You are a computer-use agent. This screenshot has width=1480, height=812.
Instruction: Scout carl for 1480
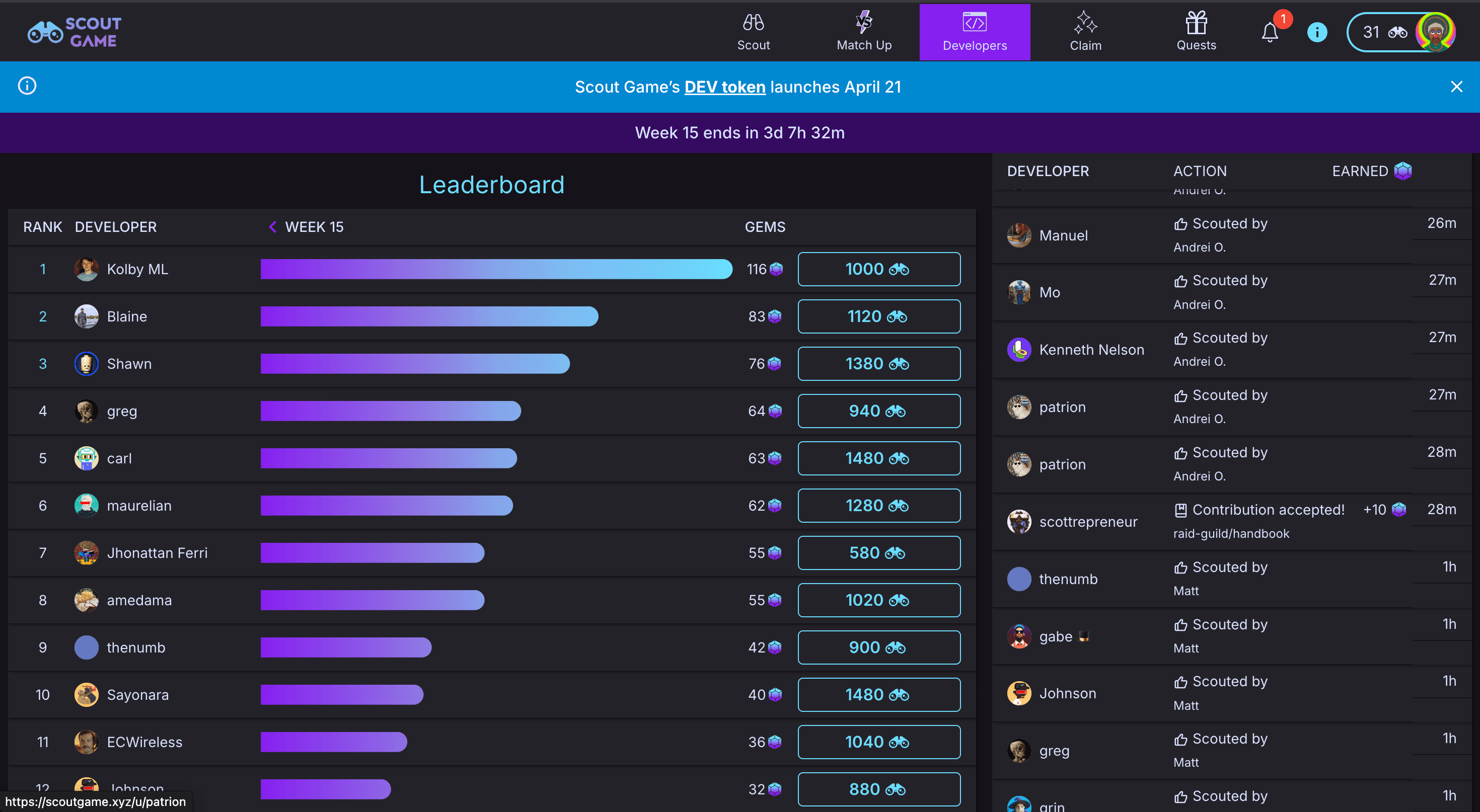(878, 458)
